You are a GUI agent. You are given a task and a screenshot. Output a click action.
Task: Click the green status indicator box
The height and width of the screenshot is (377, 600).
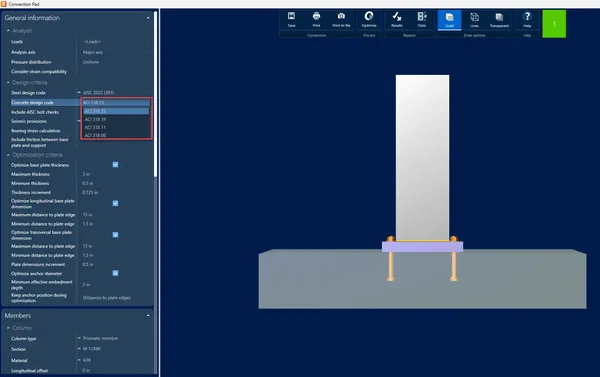[554, 24]
